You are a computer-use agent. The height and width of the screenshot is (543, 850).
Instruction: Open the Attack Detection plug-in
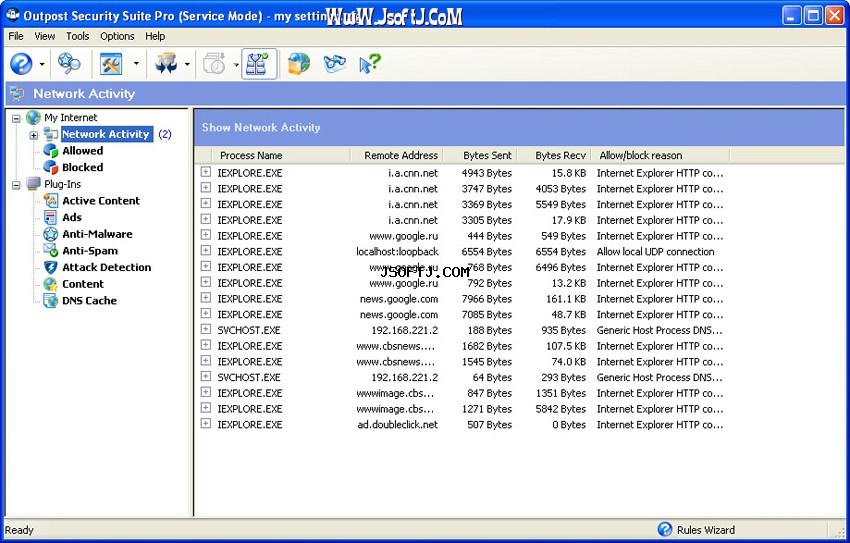(x=106, y=267)
